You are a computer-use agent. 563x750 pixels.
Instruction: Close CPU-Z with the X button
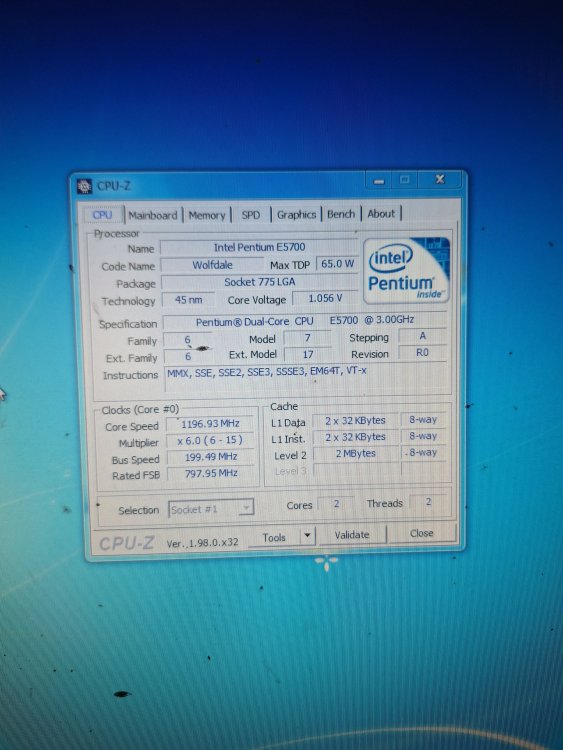(440, 179)
